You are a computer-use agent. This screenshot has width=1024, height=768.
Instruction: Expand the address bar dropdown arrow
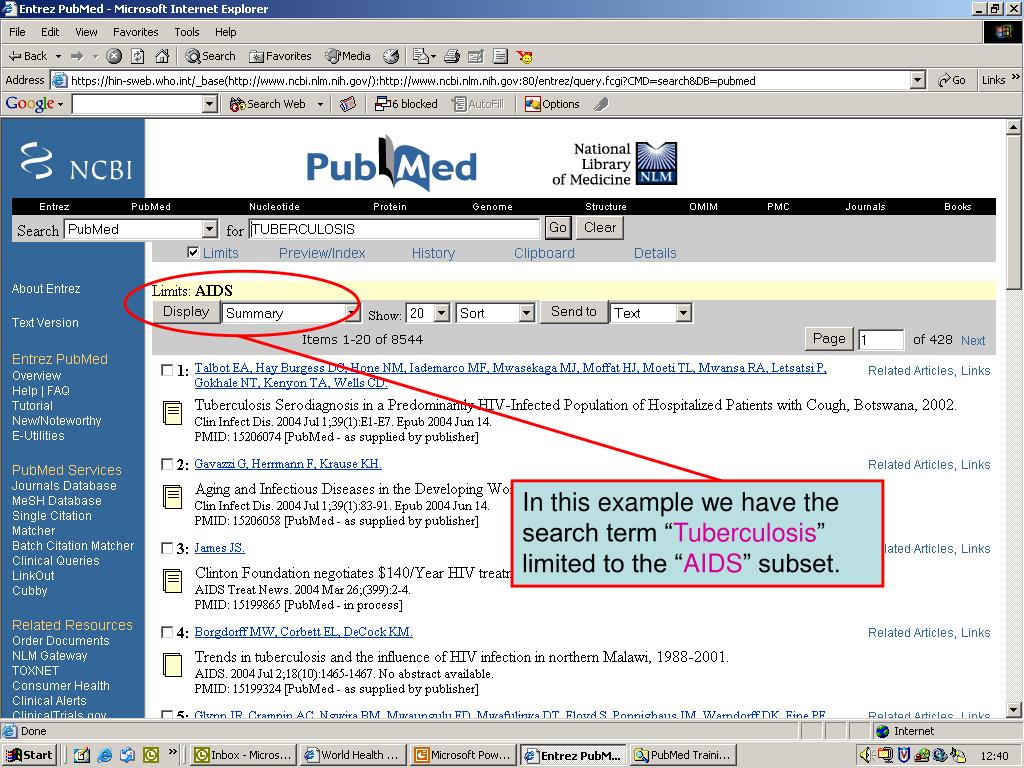[918, 80]
